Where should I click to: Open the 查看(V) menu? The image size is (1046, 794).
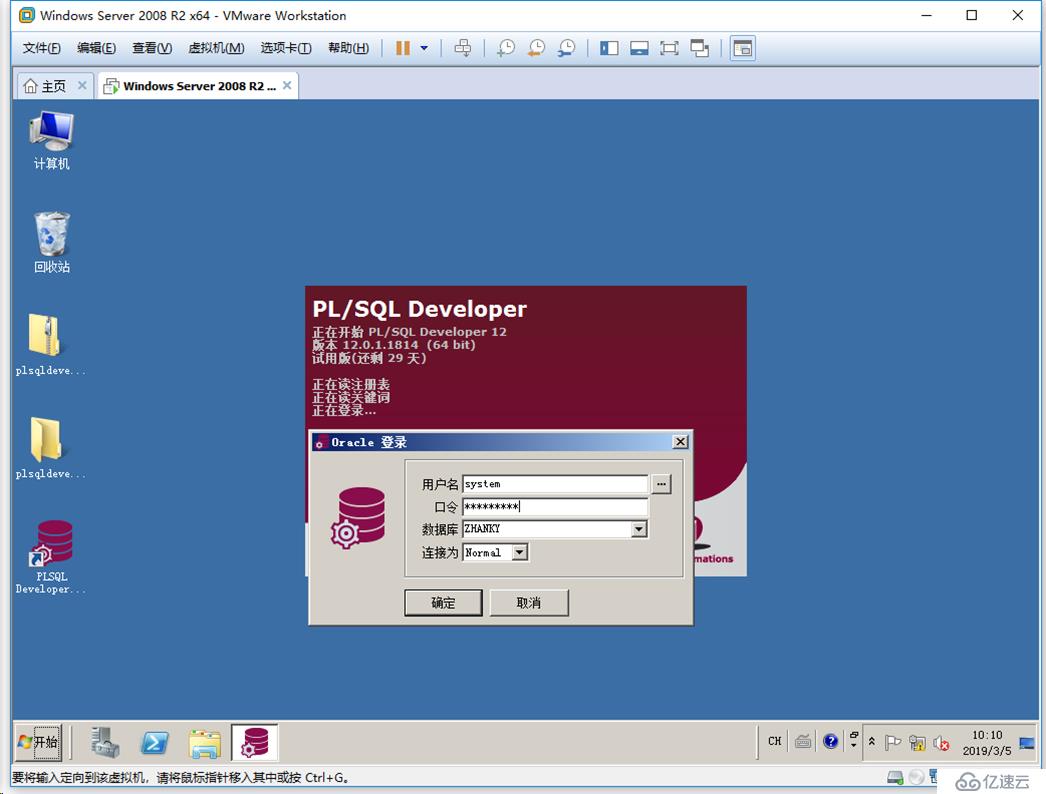[x=152, y=48]
